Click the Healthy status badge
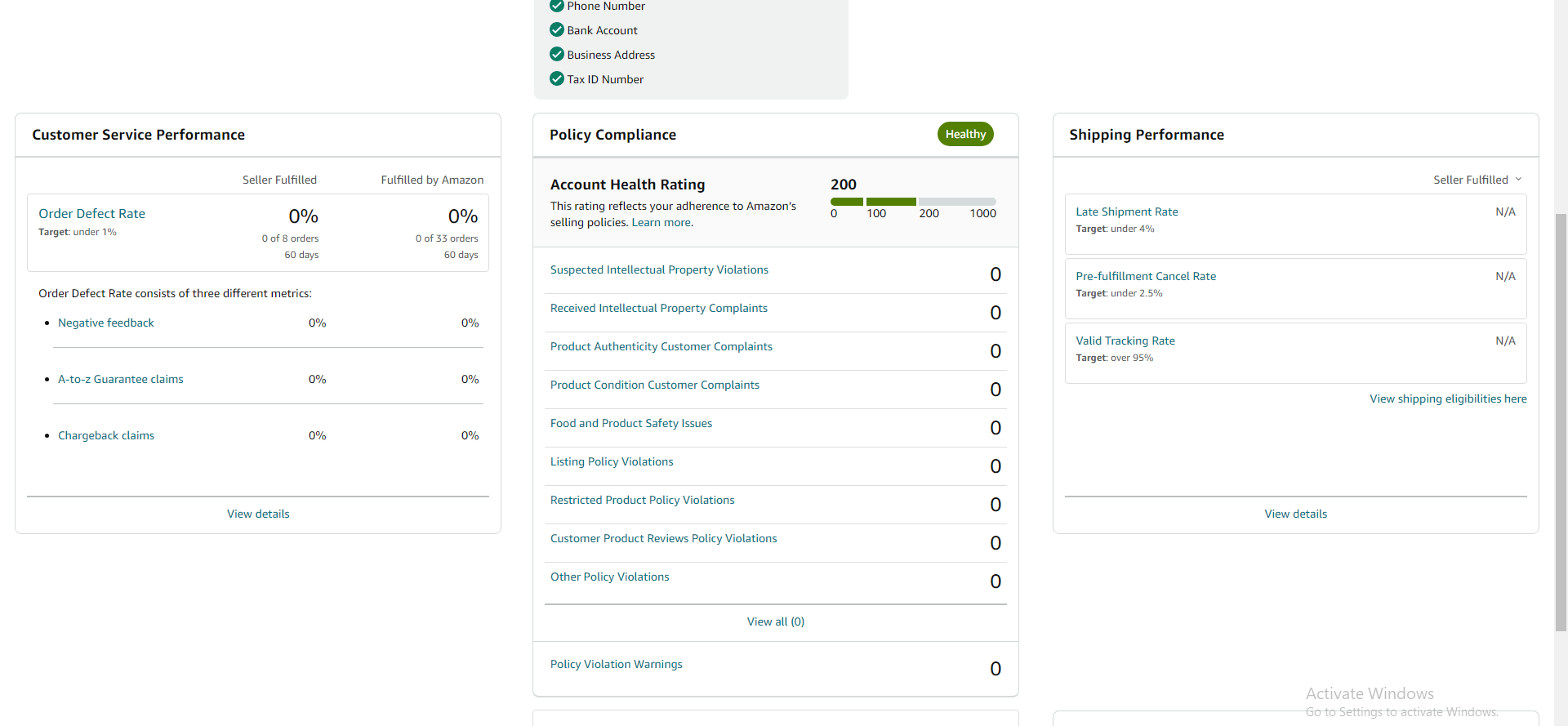 click(965, 134)
